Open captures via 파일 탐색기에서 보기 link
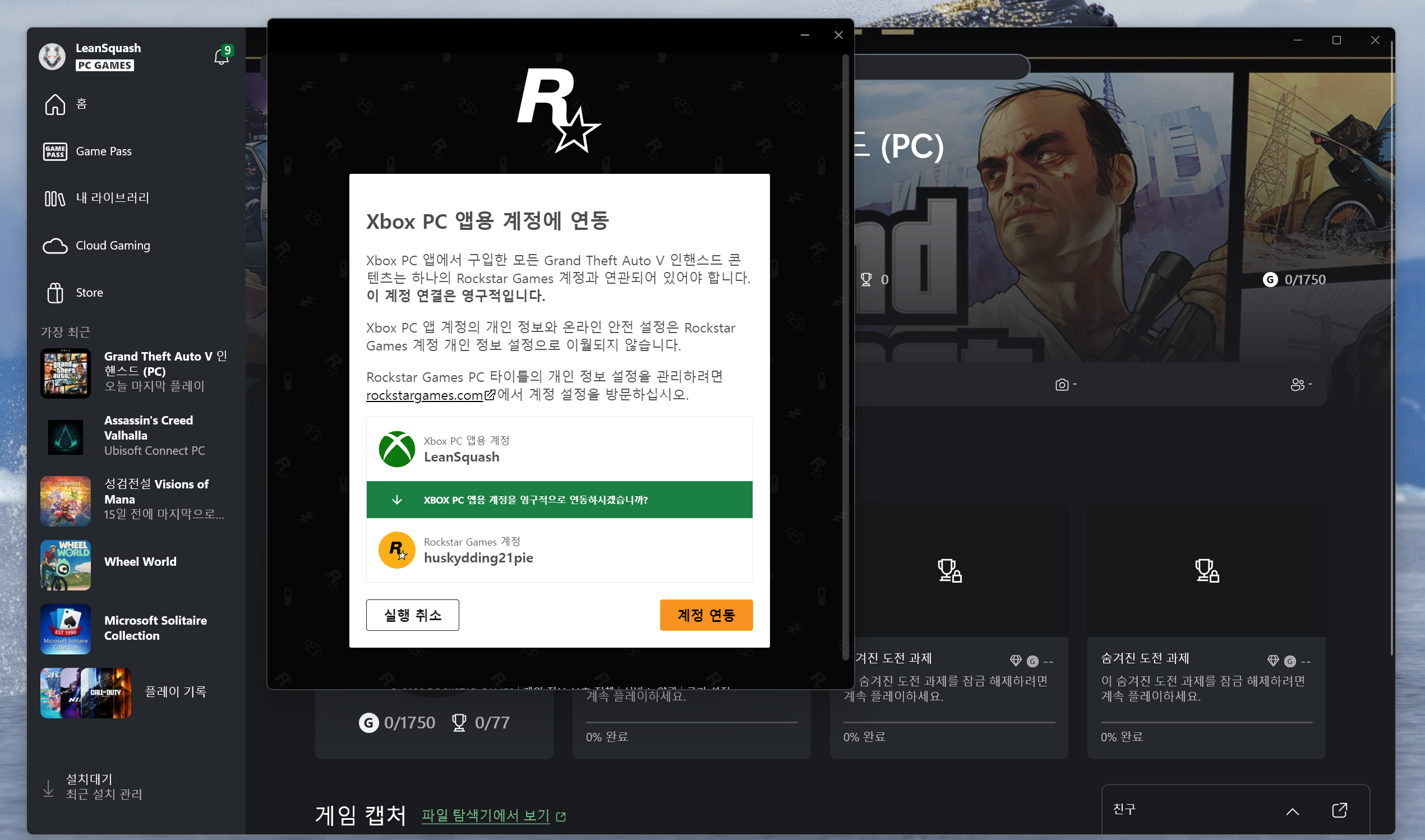Viewport: 1425px width, 840px height. pyautogui.click(x=486, y=815)
